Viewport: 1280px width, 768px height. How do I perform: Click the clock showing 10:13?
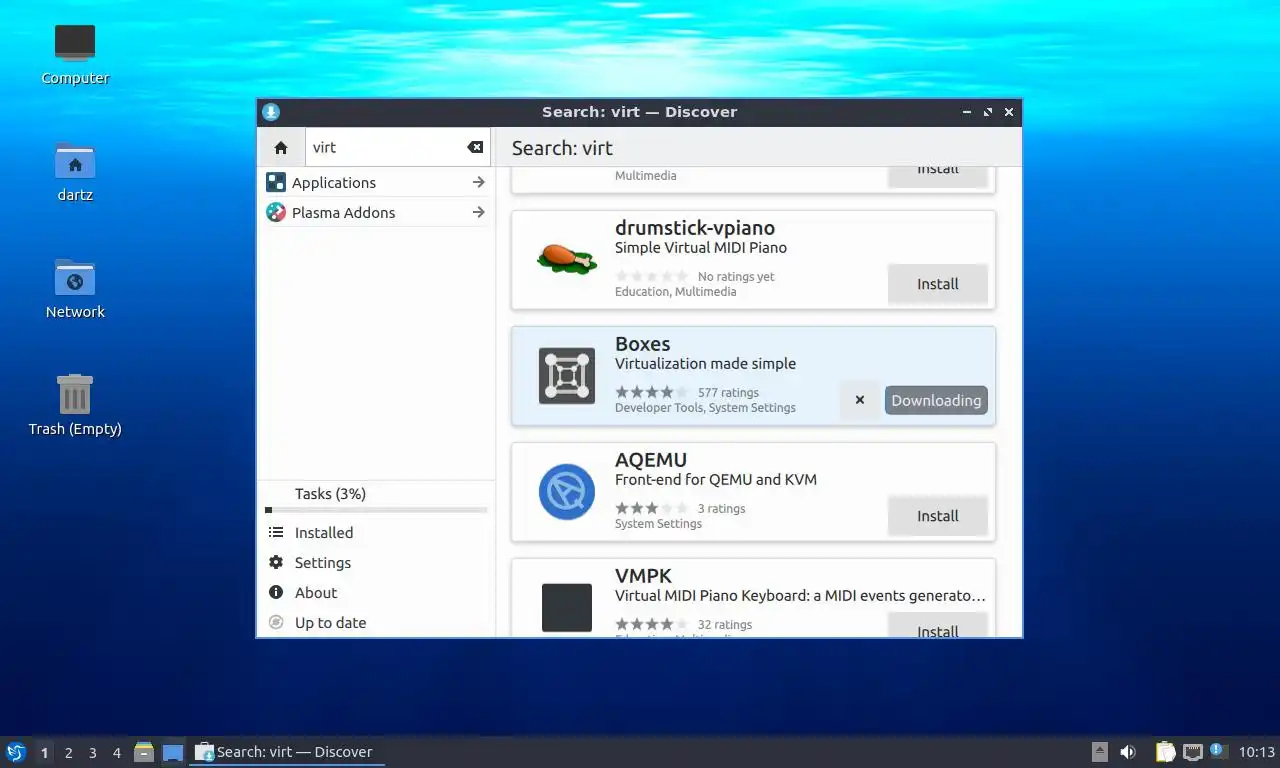(x=1257, y=752)
